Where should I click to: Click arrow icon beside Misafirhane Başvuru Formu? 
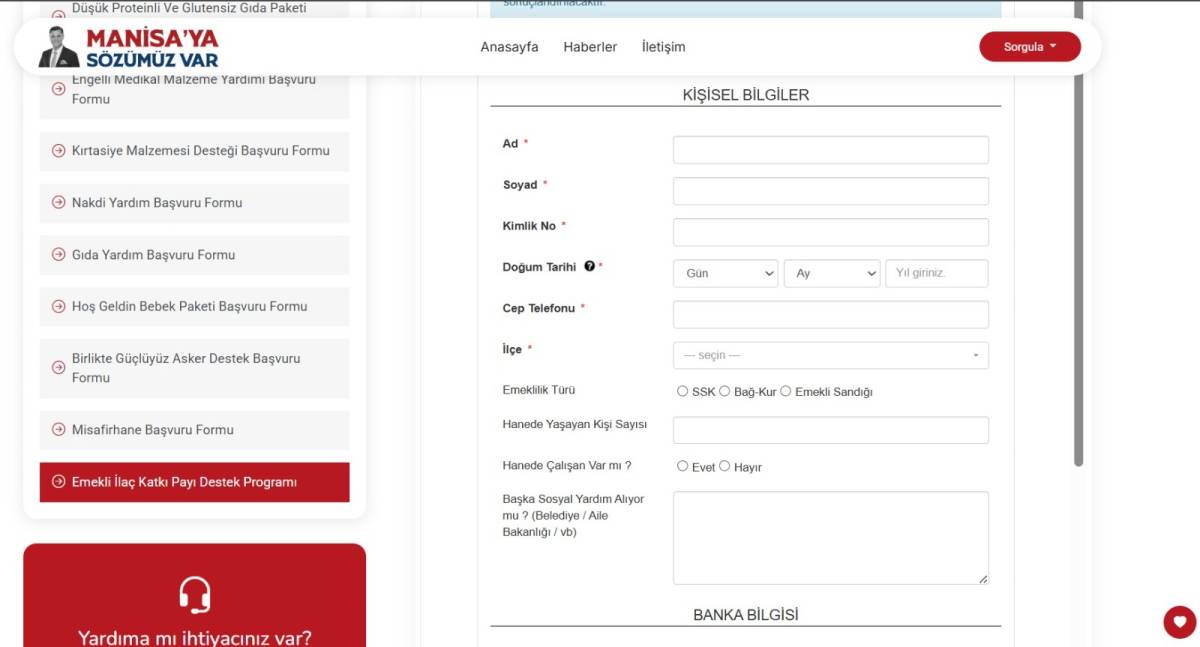58,429
